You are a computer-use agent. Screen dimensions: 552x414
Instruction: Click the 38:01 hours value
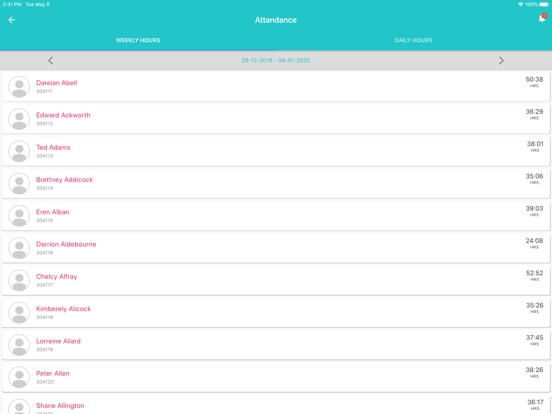click(x=535, y=144)
